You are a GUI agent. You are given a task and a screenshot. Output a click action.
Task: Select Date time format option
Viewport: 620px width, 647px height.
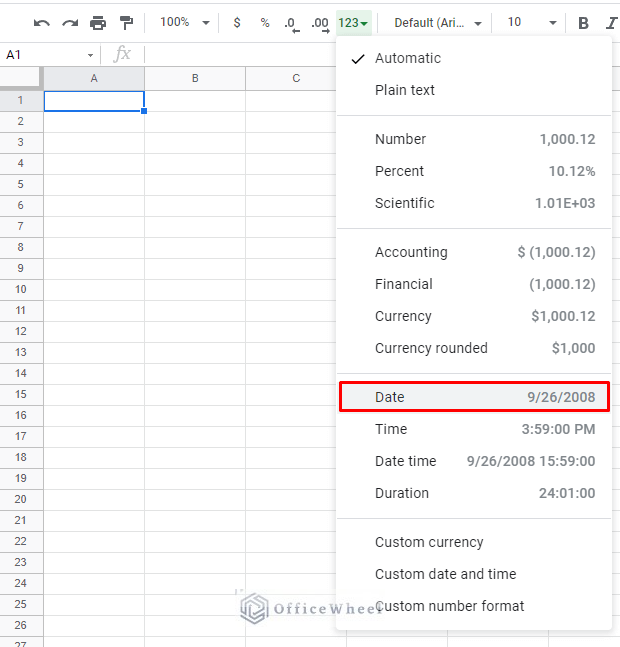tap(474, 461)
